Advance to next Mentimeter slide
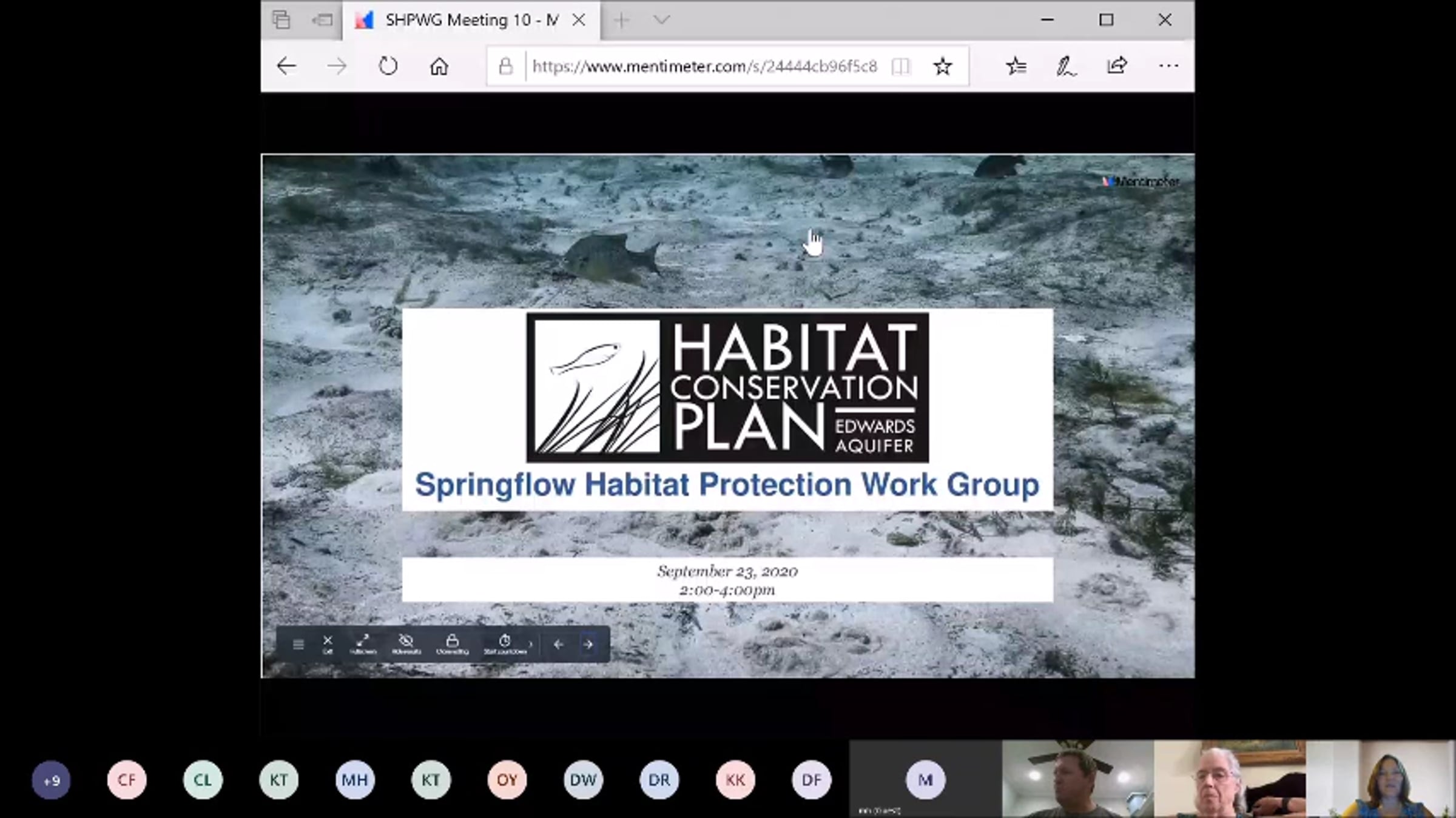Viewport: 1456px width, 818px height. tap(588, 644)
